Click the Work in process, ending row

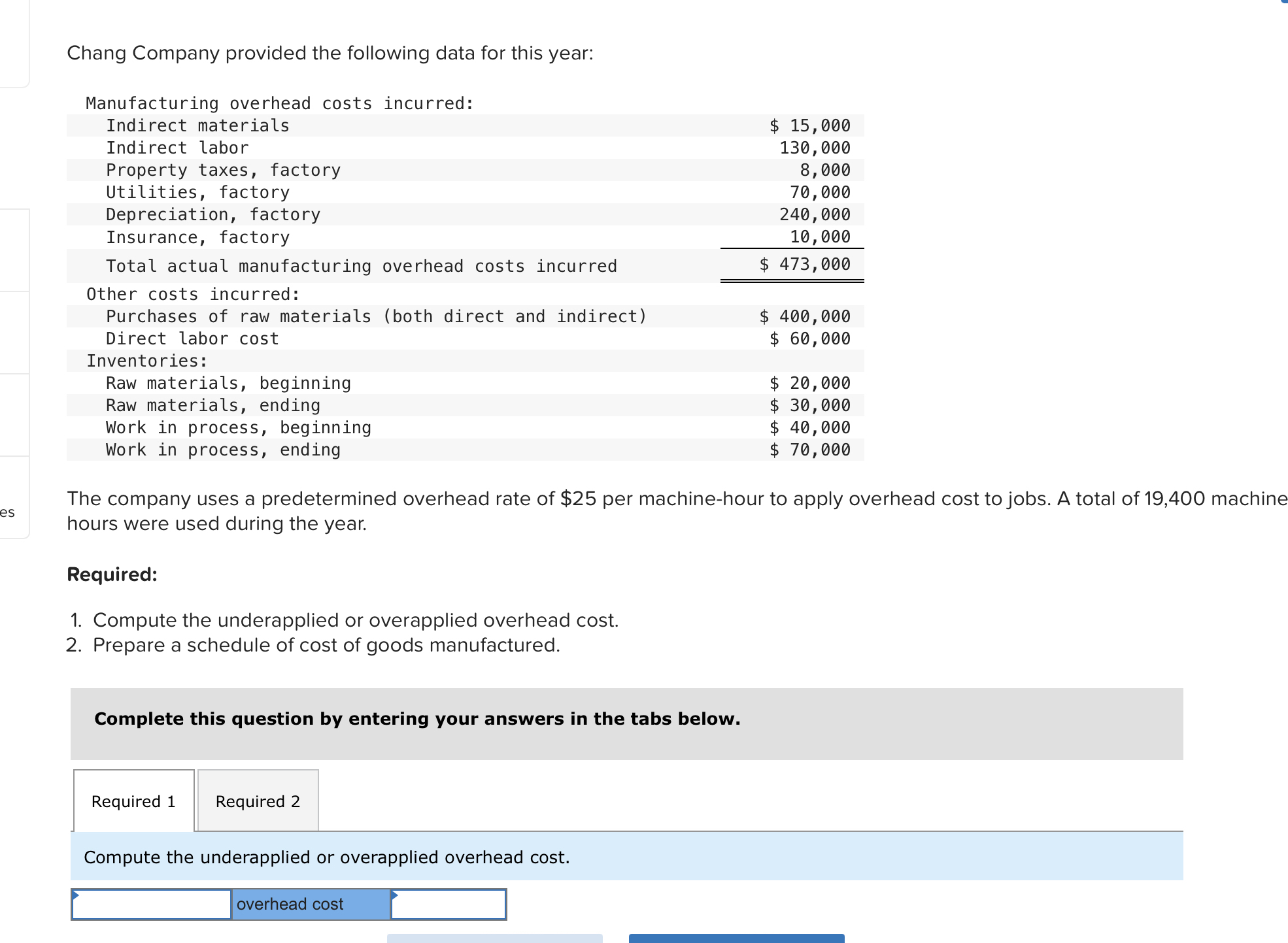[223, 450]
